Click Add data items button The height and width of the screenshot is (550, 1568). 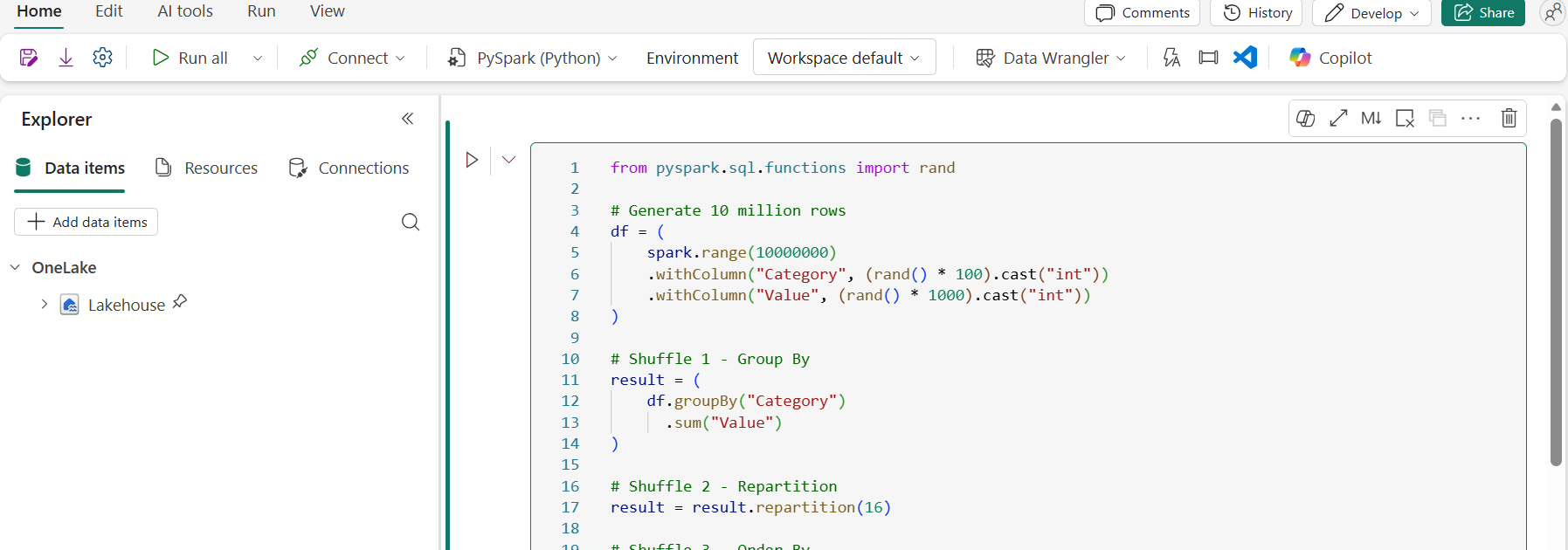coord(86,222)
